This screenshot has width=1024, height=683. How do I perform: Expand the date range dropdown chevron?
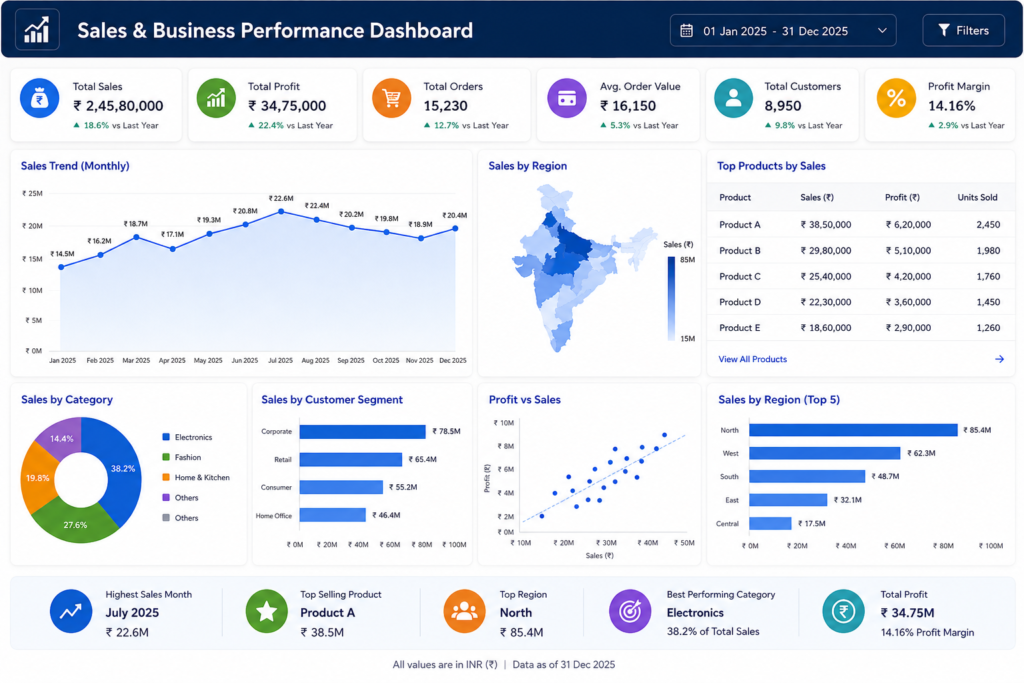click(x=882, y=31)
